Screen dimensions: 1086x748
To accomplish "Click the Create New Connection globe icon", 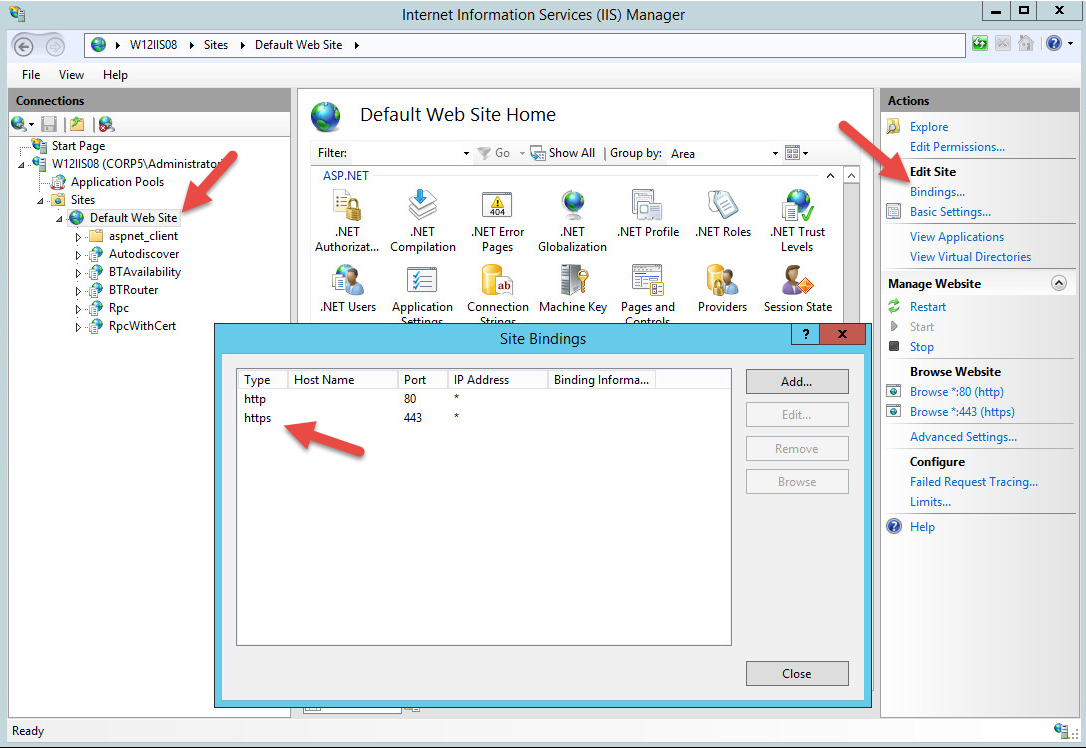I will pos(18,124).
